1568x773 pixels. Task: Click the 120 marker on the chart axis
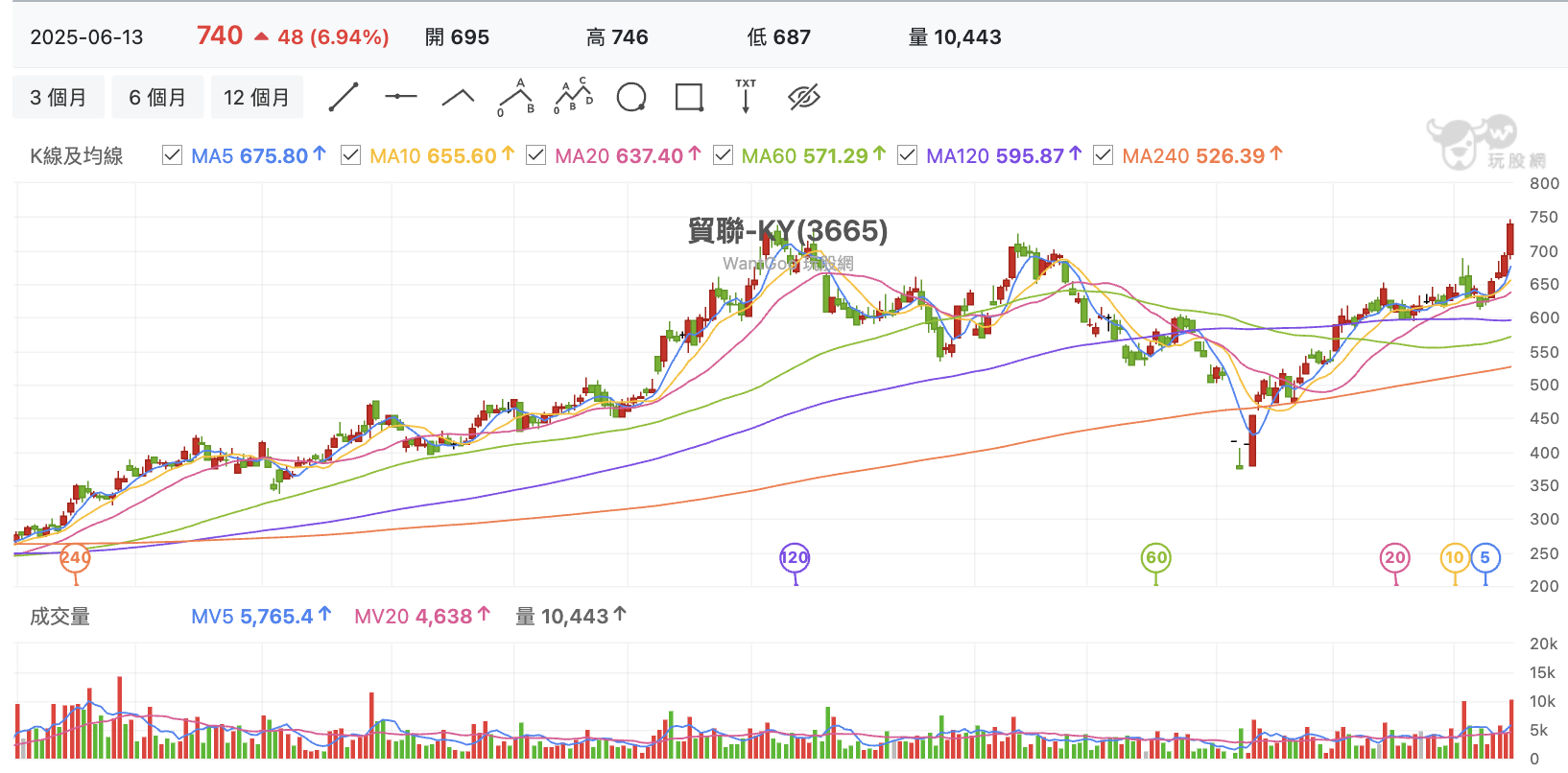(x=795, y=557)
